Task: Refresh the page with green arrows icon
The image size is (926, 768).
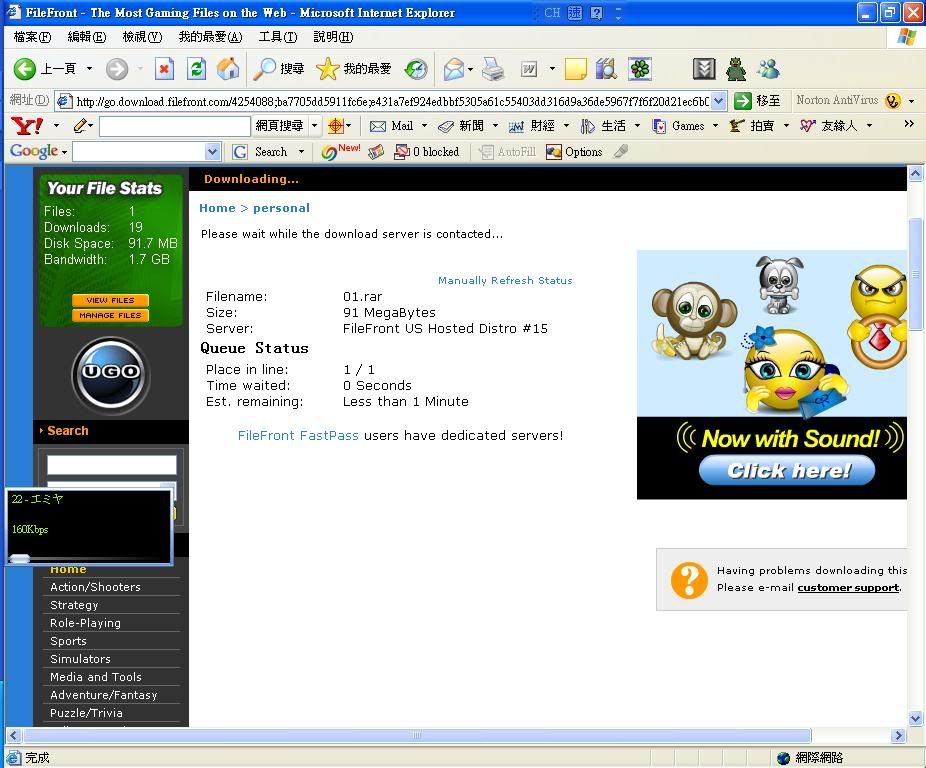Action: point(196,69)
